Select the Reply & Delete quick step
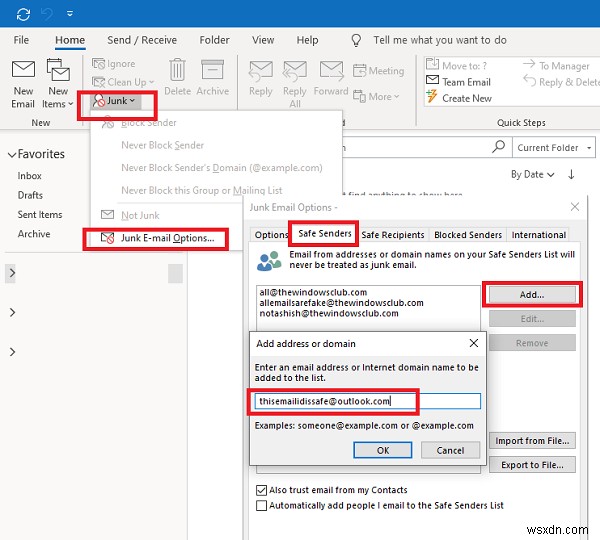The image size is (600, 540). 561,82
